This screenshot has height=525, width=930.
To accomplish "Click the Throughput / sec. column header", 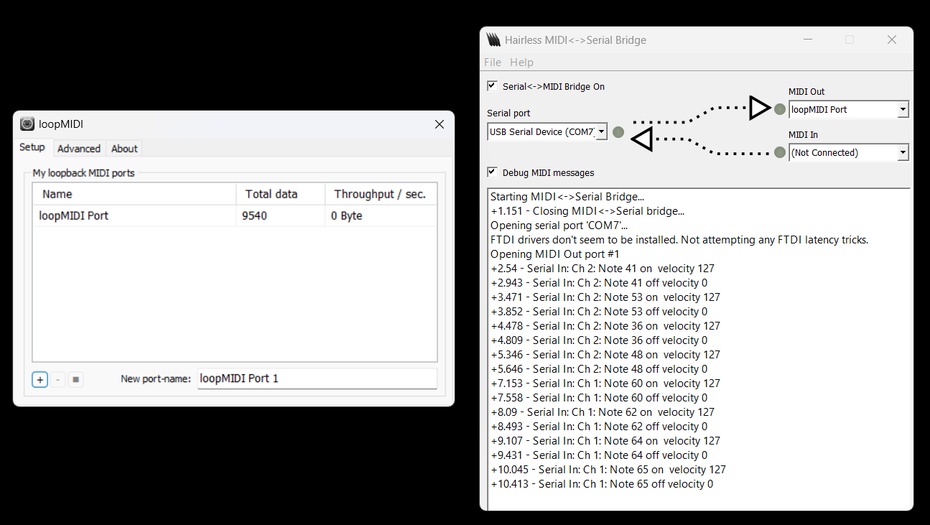I will 380,194.
